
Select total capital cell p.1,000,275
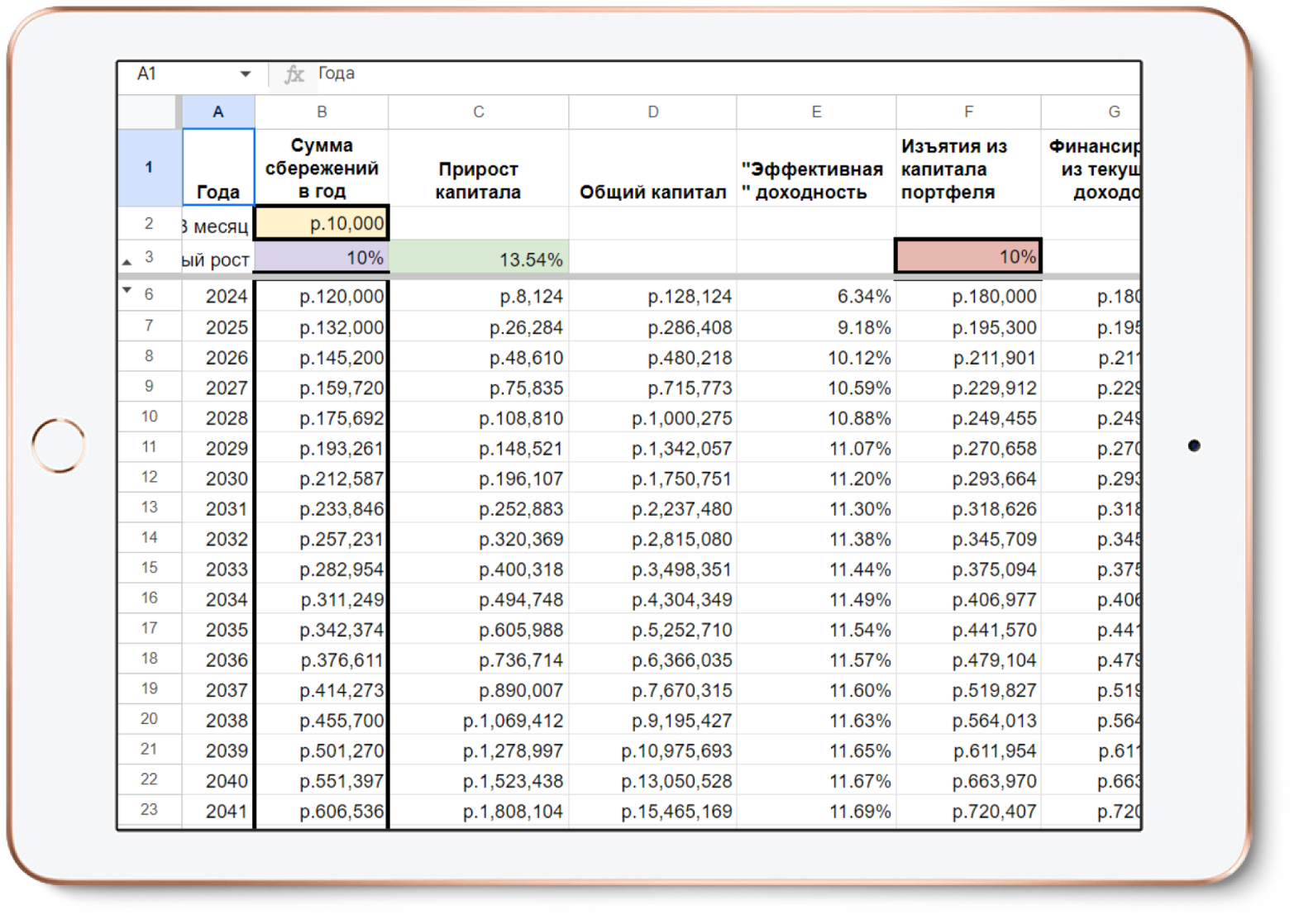point(653,417)
